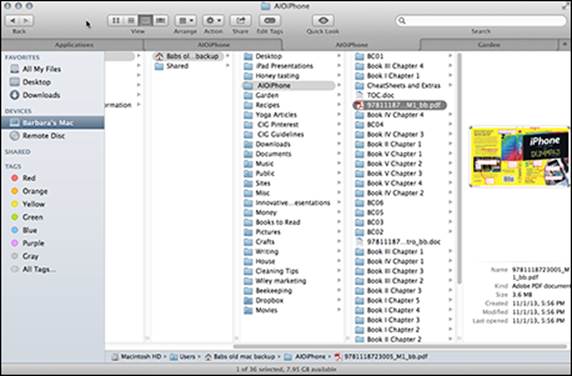Switch to Cover Flow view

point(161,20)
